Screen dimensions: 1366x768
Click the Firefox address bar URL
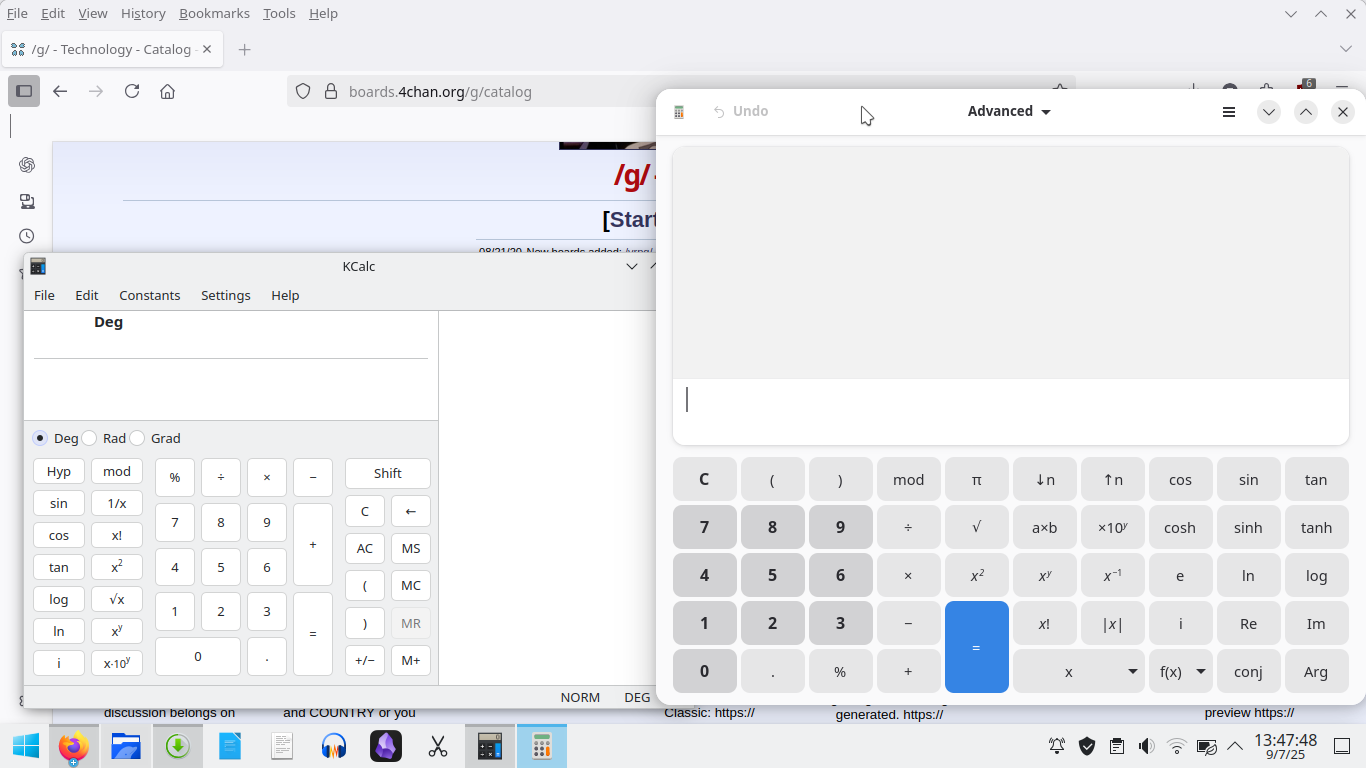440,91
